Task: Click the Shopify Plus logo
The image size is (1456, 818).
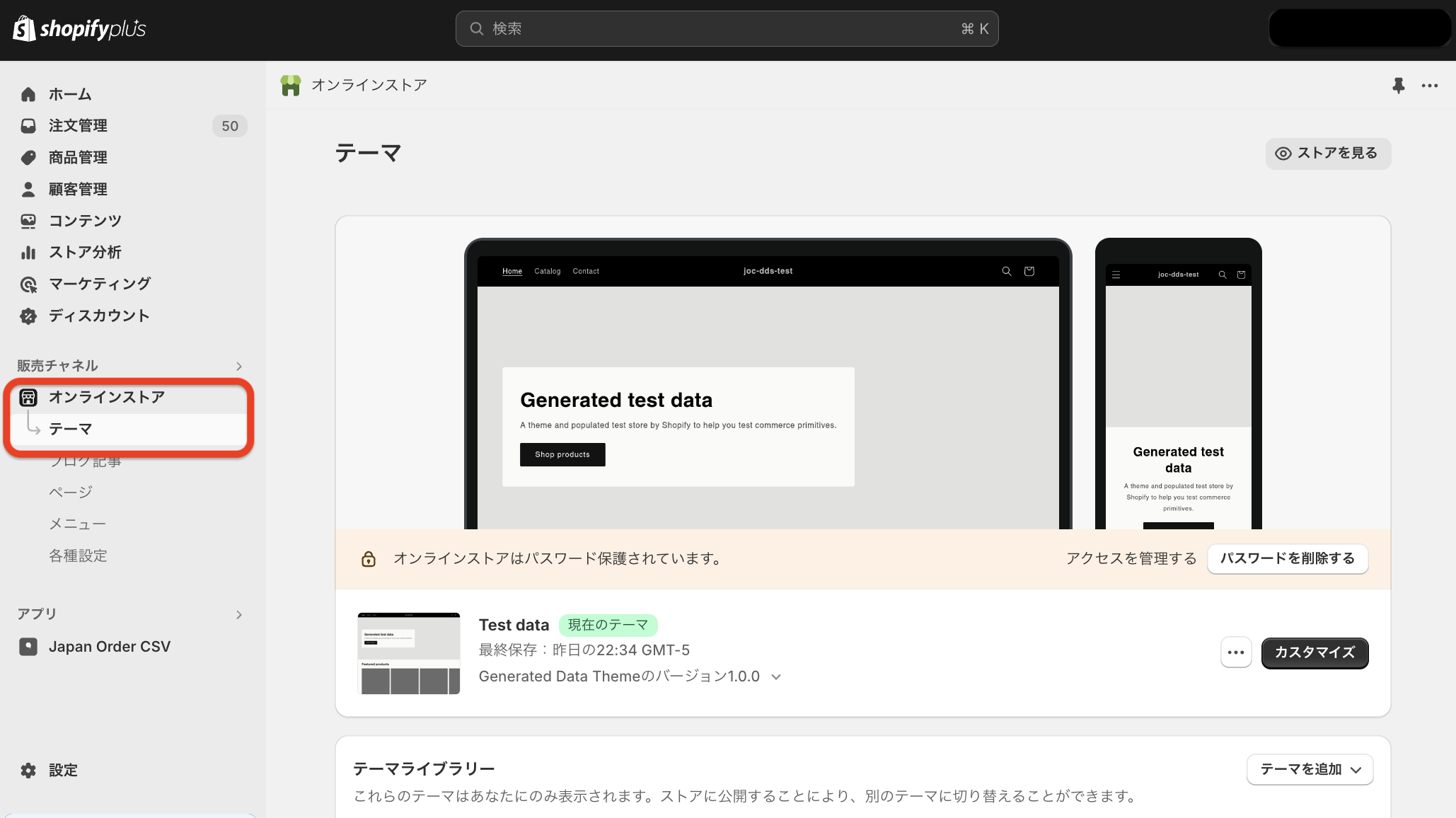Action: point(79,28)
